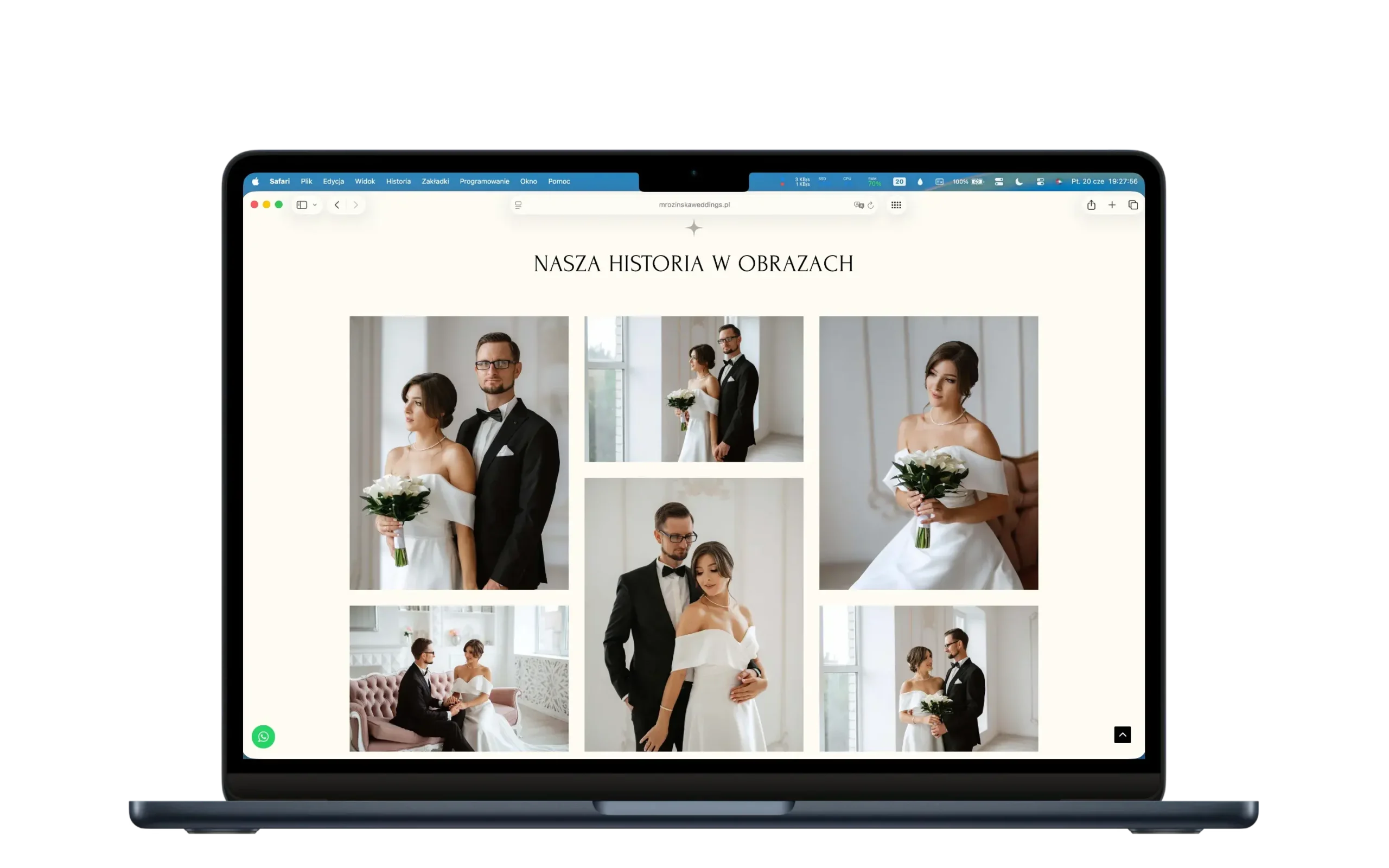Image resolution: width=1389 pixels, height=868 pixels.
Task: Click the scroll-to-top arrow button
Action: [1122, 735]
